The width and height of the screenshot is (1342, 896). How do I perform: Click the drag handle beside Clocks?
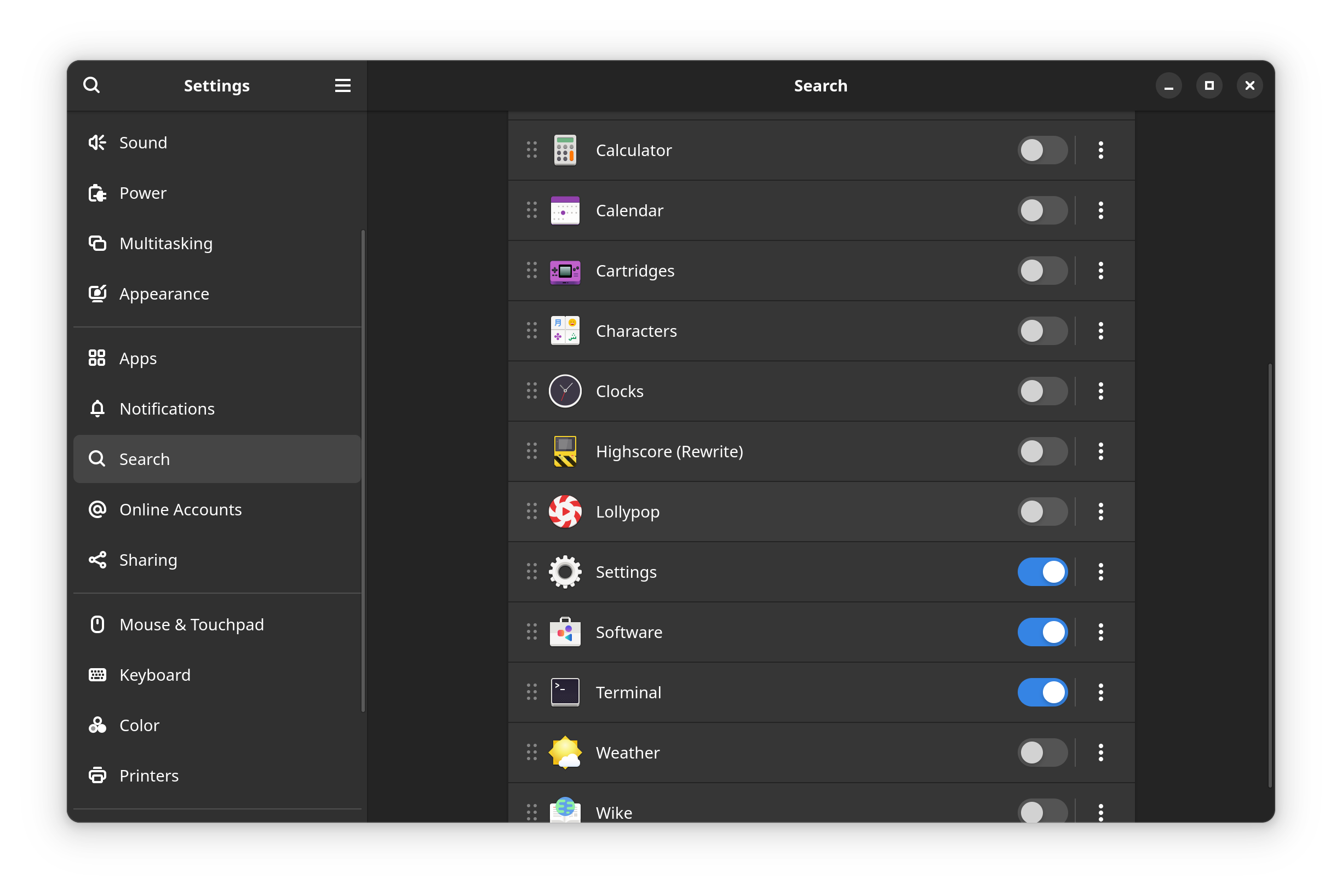click(x=531, y=391)
